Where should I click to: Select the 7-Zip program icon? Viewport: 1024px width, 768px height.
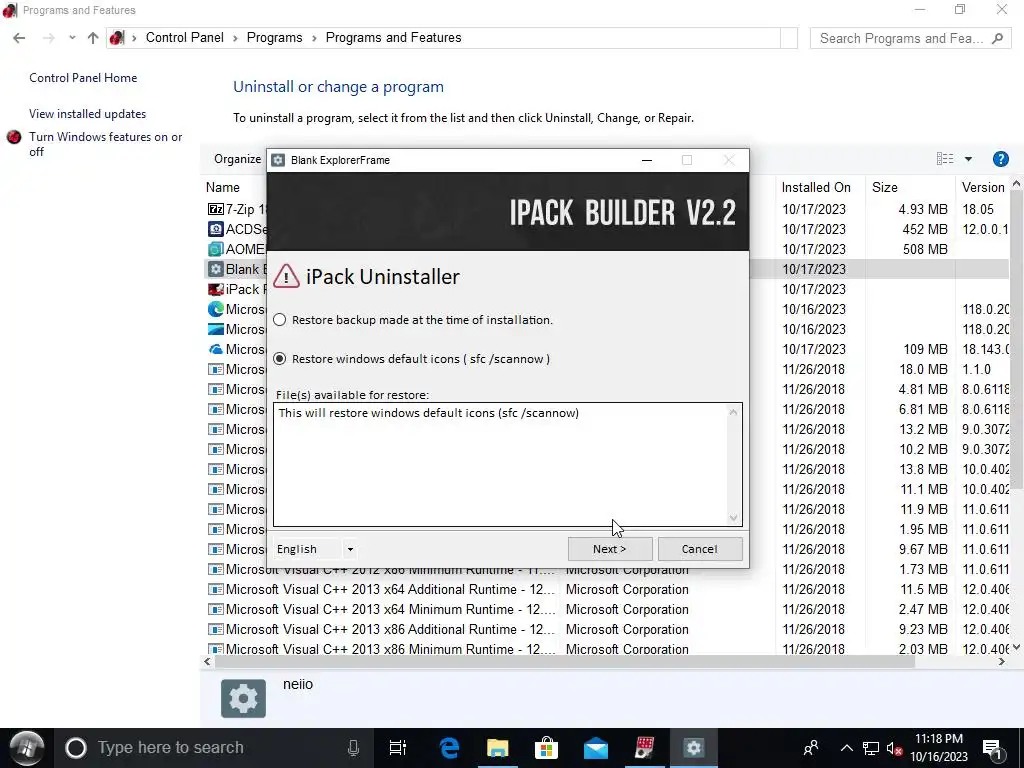(x=216, y=209)
